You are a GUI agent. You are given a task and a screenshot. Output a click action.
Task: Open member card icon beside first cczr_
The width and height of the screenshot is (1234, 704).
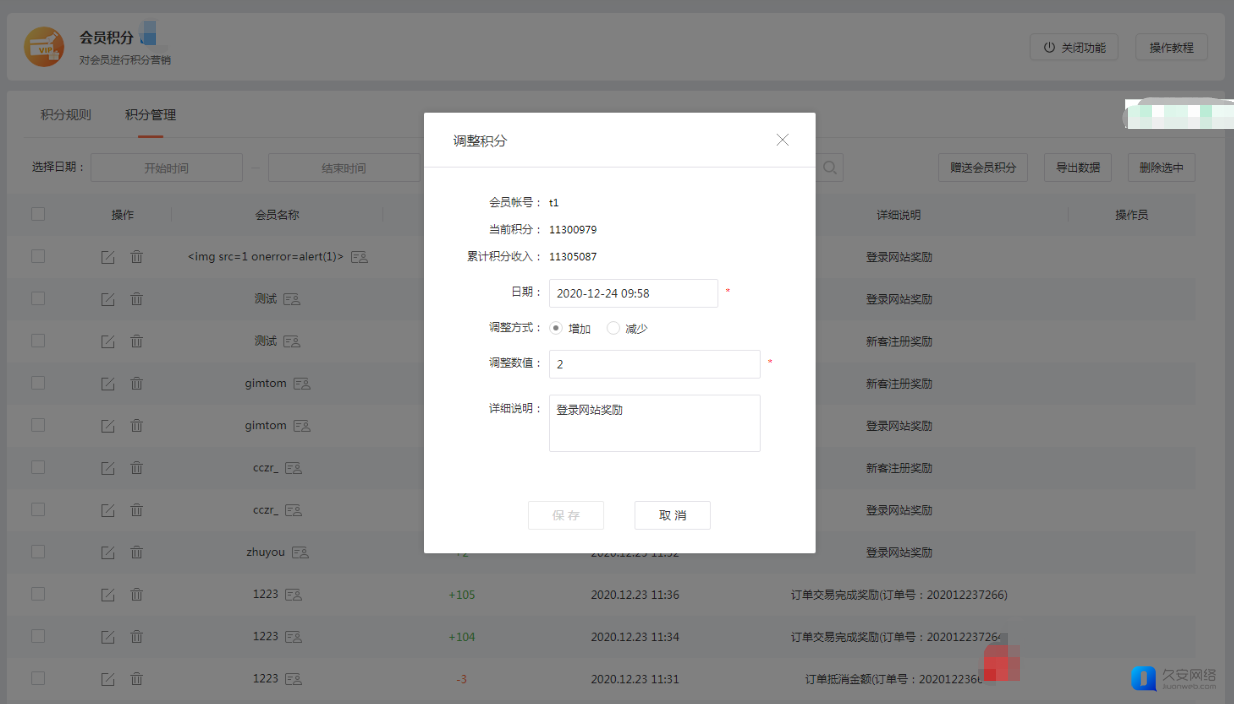click(x=293, y=468)
